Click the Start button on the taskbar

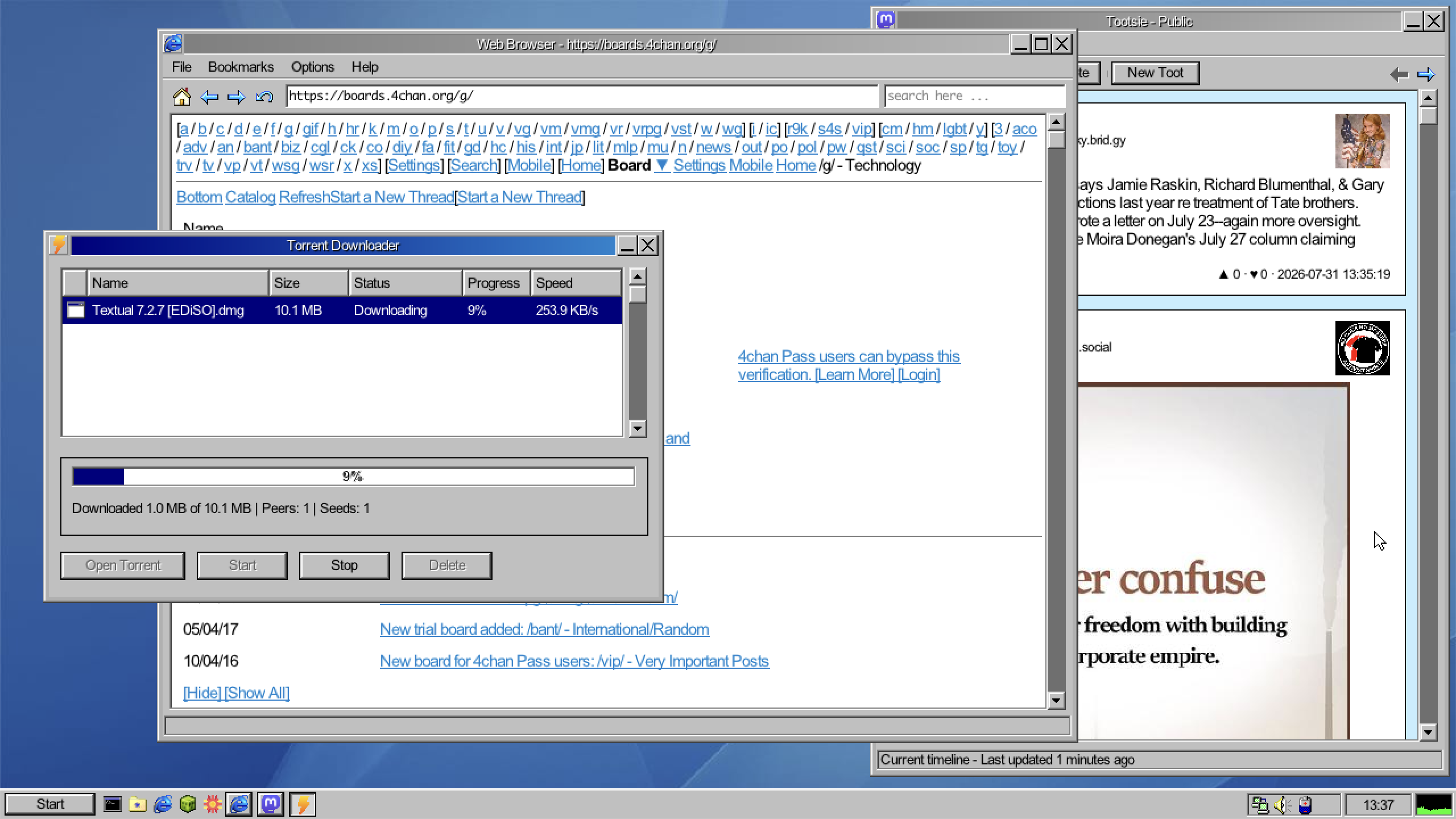pyautogui.click(x=50, y=804)
